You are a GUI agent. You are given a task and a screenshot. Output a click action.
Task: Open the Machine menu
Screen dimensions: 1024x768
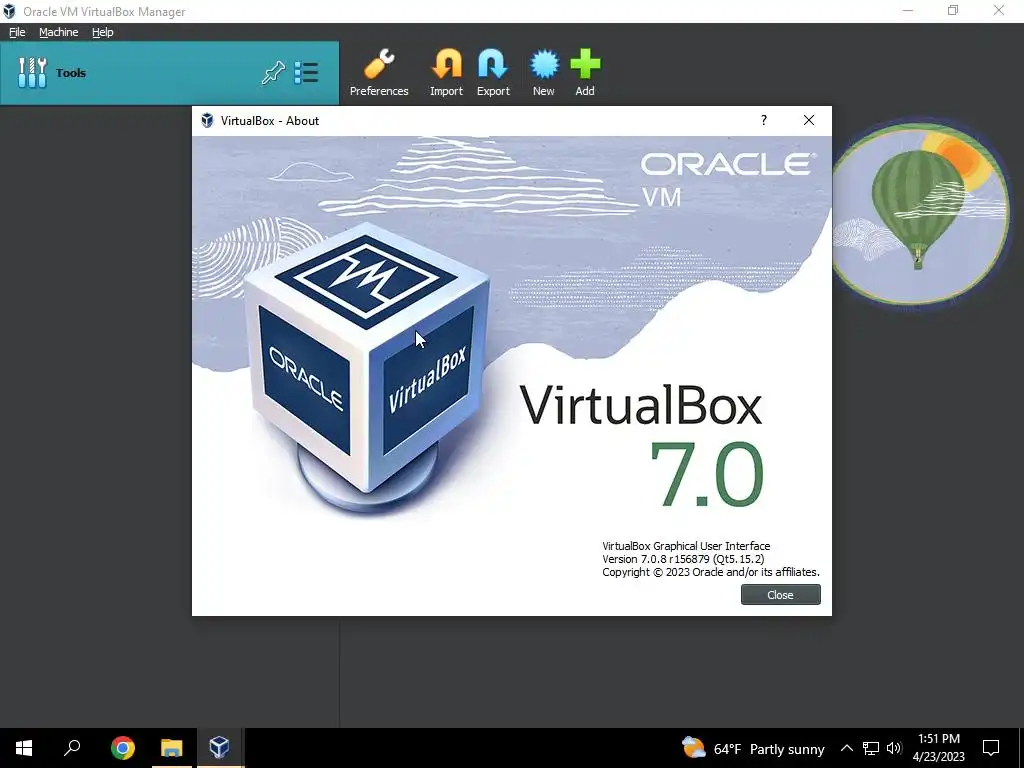pos(58,32)
